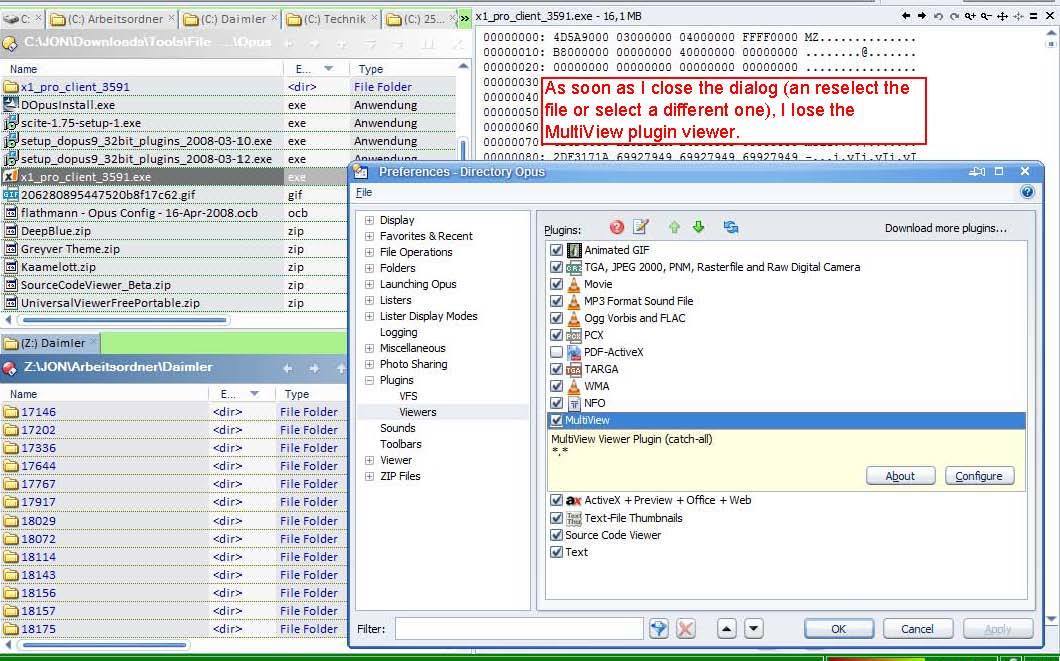Uncheck the ActiveX + Preview + Office + Web checkbox
Screen dimensions: 1060x661
point(556,500)
